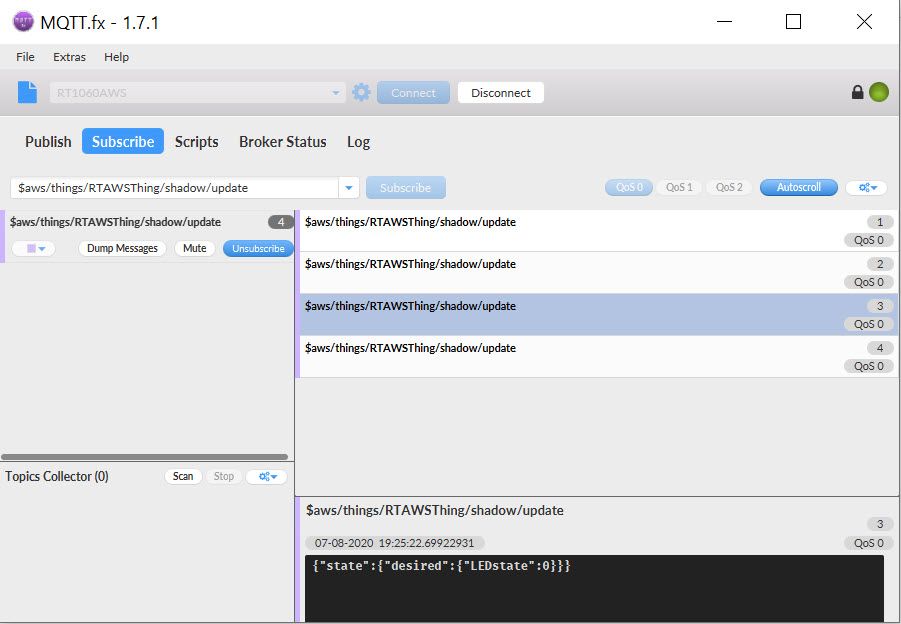
Task: Select QoS 2 for subscription
Action: pos(729,187)
